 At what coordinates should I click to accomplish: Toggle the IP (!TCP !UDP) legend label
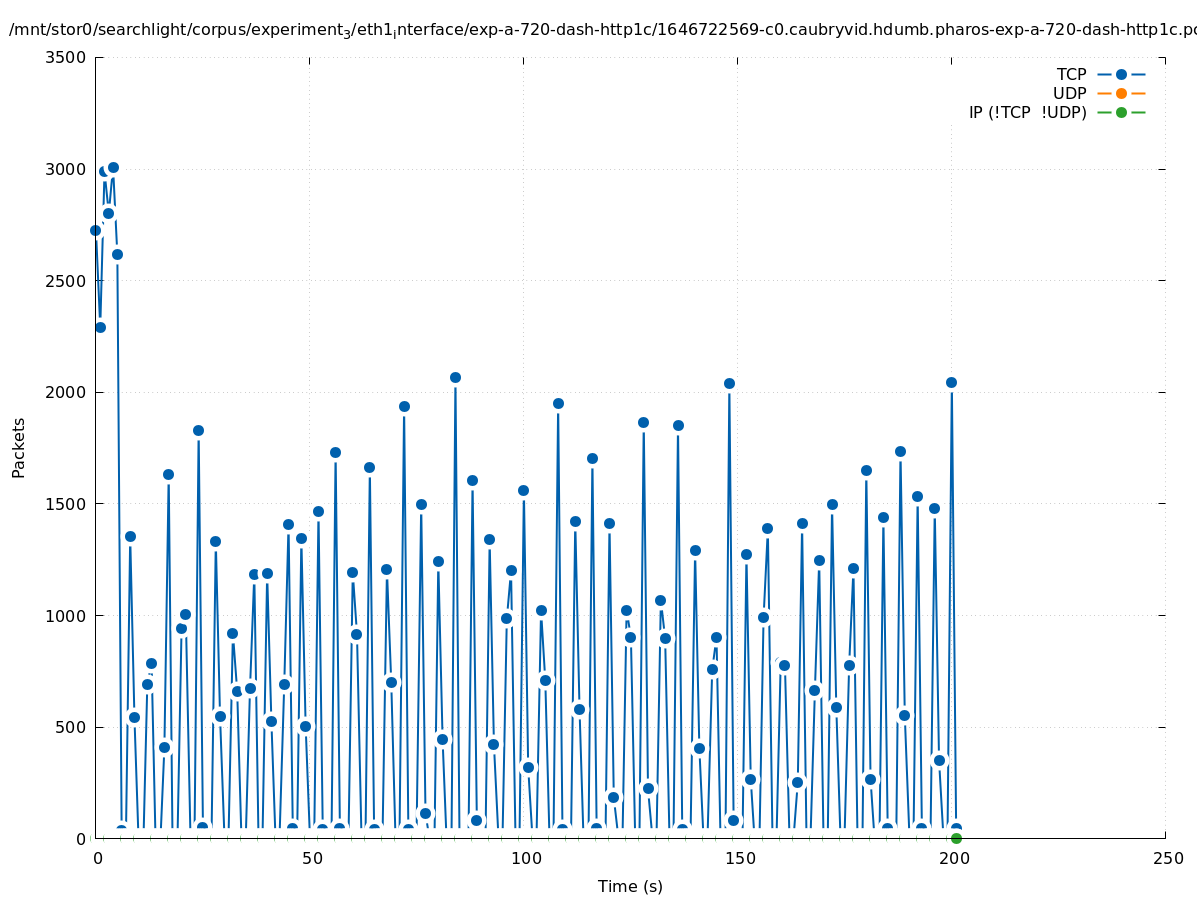pos(1027,112)
